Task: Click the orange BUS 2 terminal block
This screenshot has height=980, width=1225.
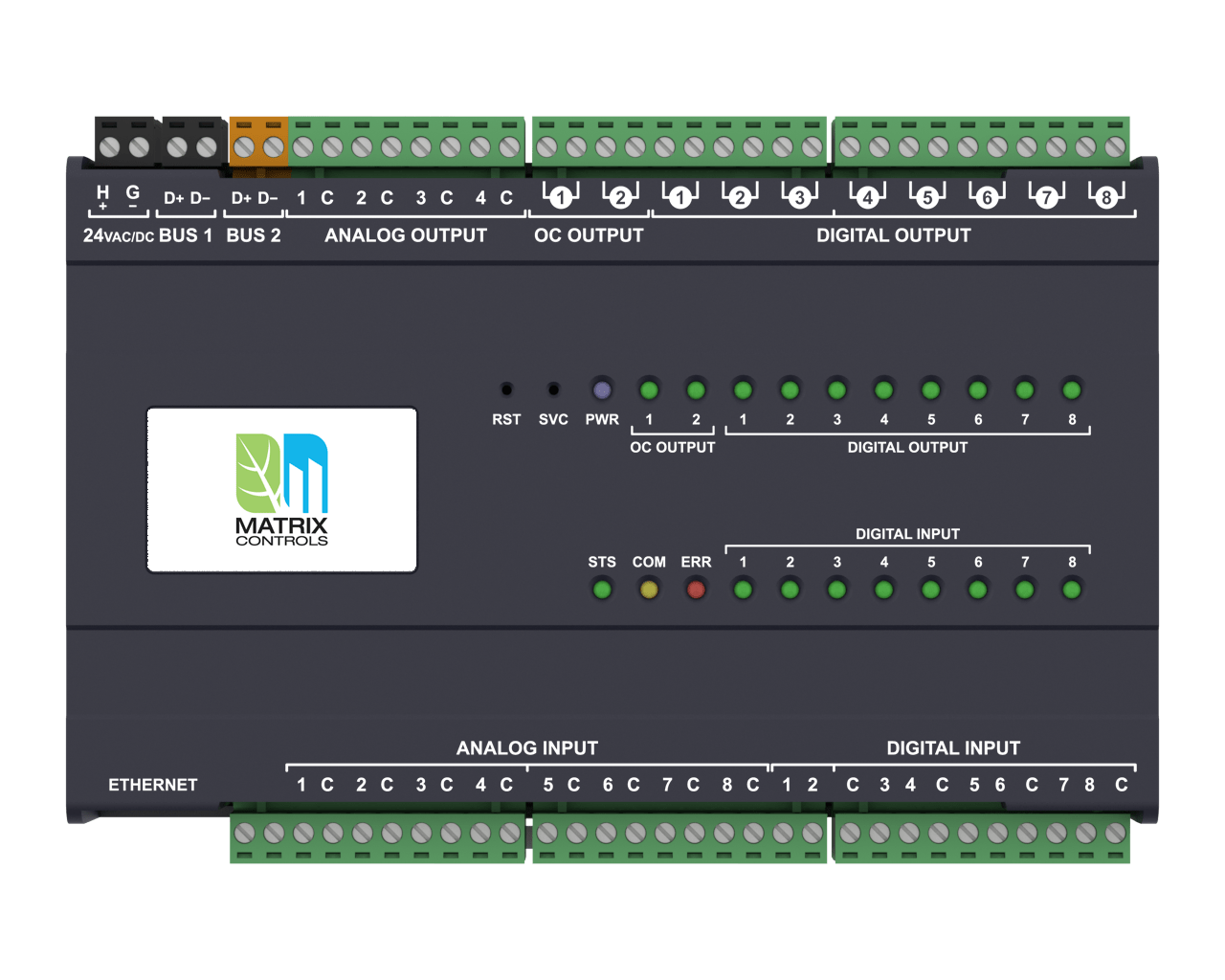Action: 258,142
